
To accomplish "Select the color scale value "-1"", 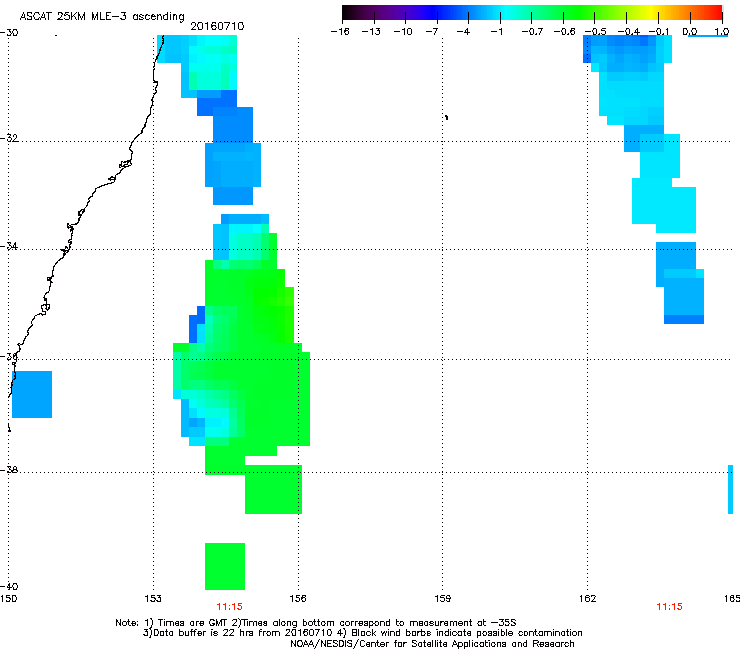I will click(496, 32).
